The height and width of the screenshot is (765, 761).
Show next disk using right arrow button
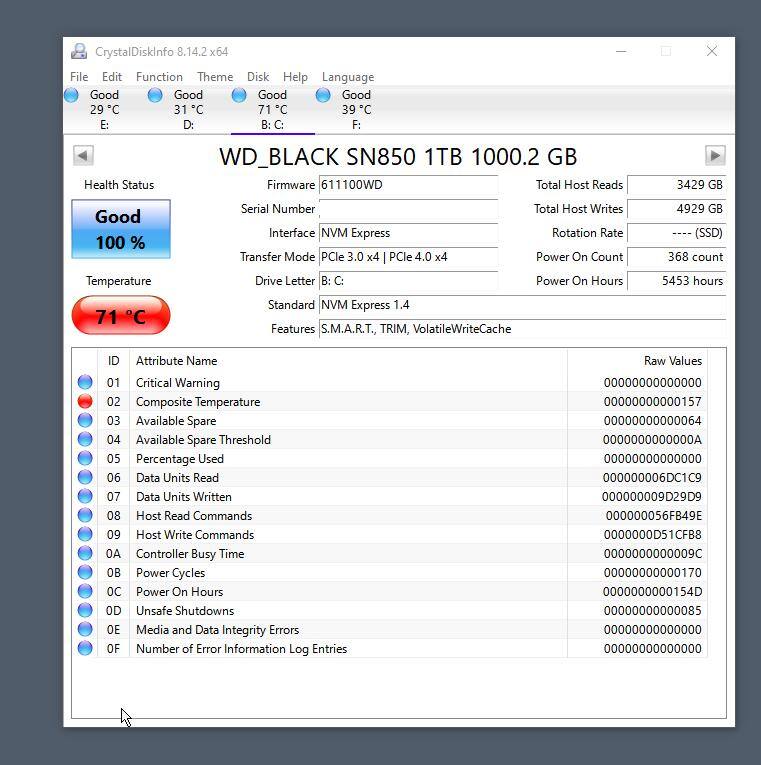(715, 156)
